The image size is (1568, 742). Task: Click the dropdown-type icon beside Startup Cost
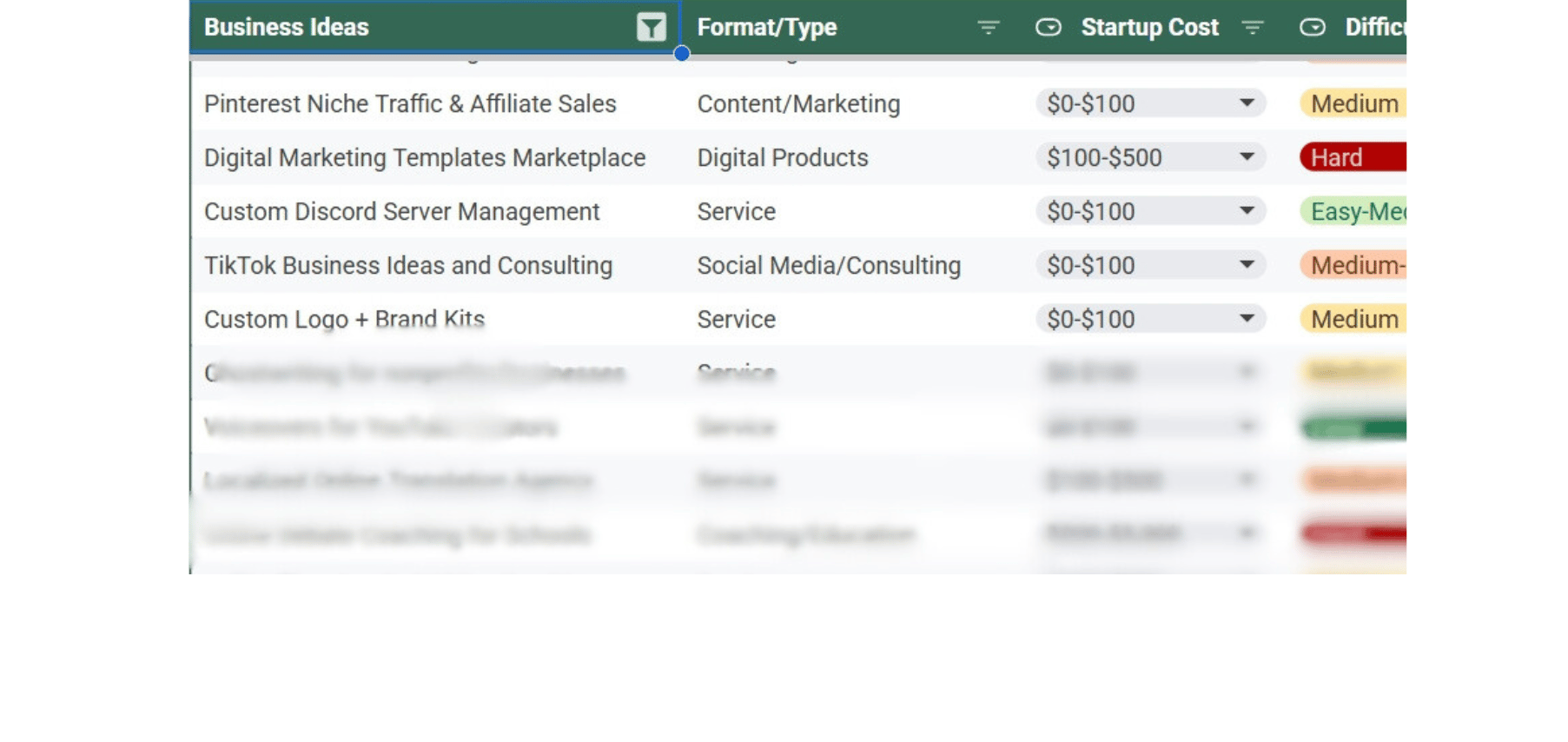tap(1049, 28)
